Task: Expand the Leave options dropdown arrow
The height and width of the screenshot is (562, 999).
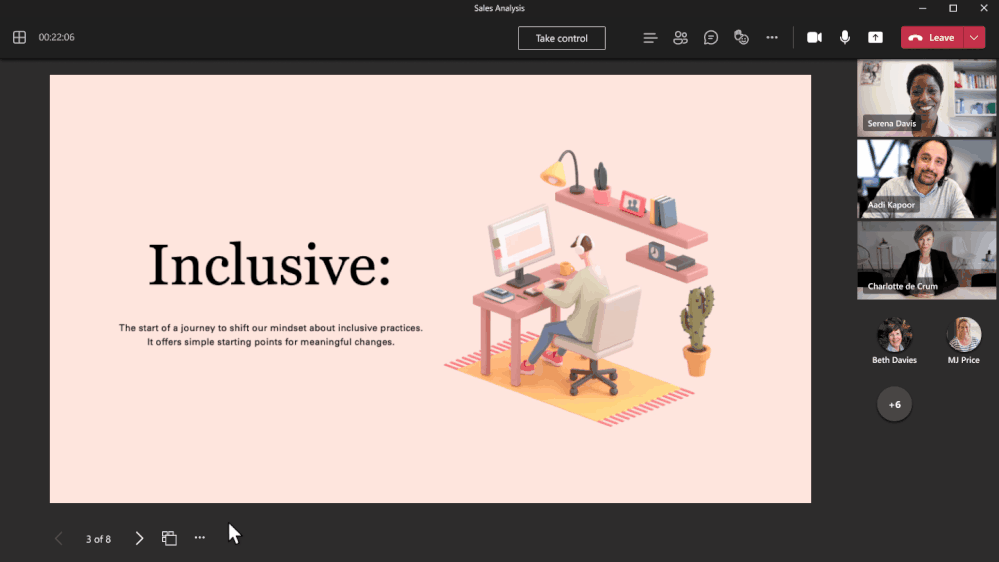Action: tap(974, 38)
